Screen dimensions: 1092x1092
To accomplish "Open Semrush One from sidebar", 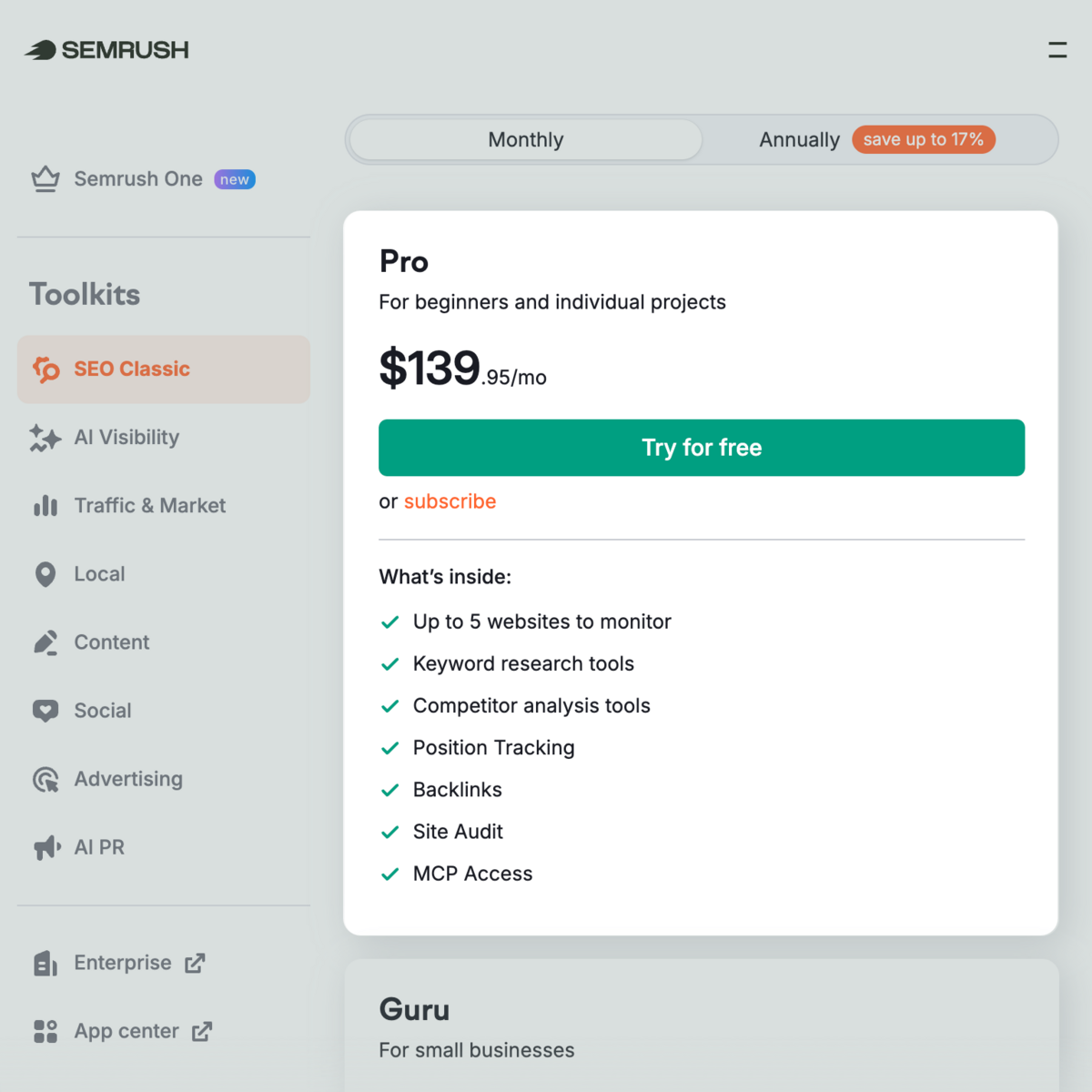I will click(137, 179).
